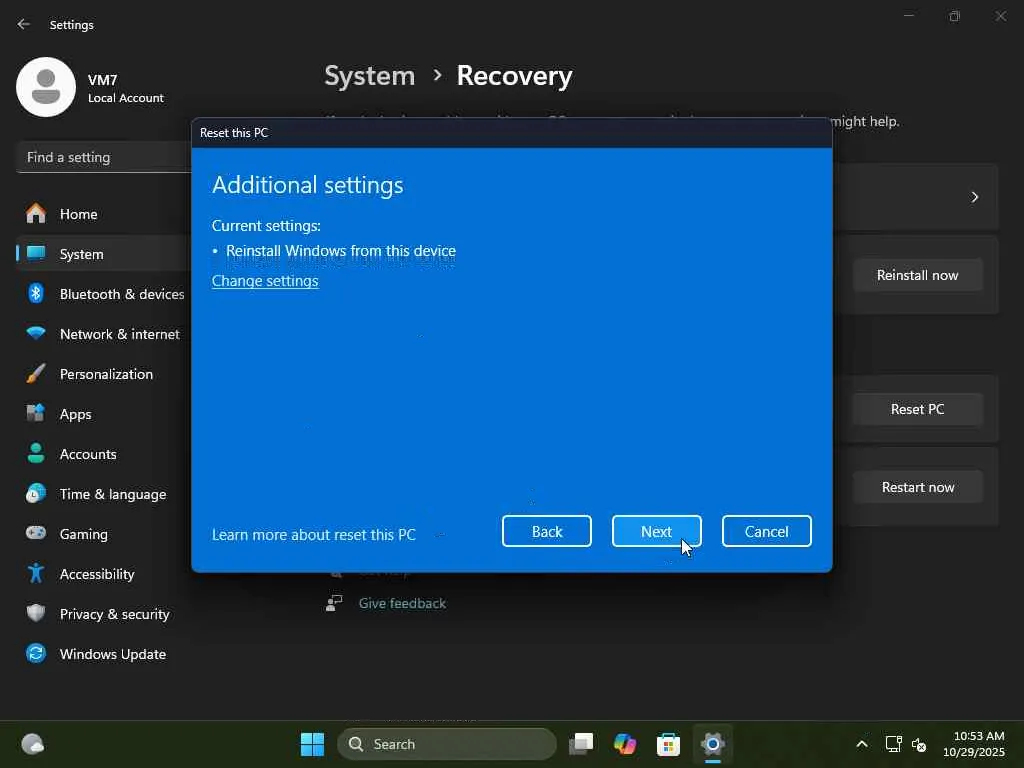Open the Give feedback link
This screenshot has height=768, width=1024.
[x=402, y=603]
